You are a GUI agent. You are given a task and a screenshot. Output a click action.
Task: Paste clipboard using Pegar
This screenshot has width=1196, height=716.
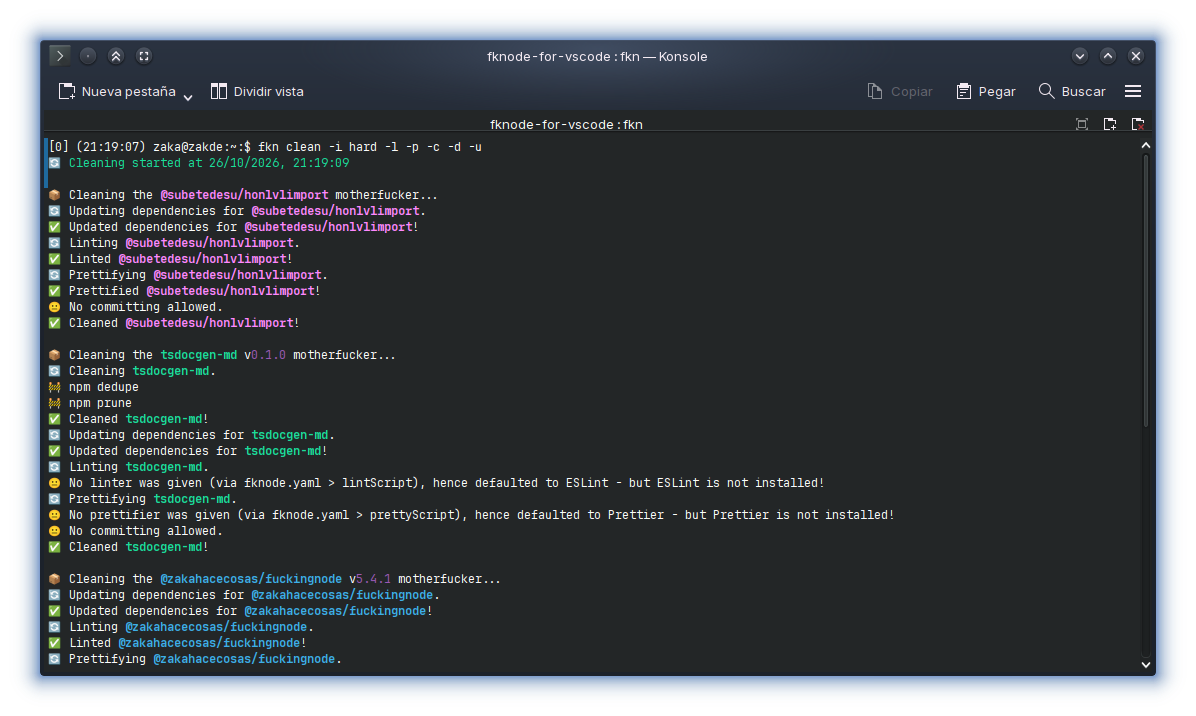tap(985, 92)
